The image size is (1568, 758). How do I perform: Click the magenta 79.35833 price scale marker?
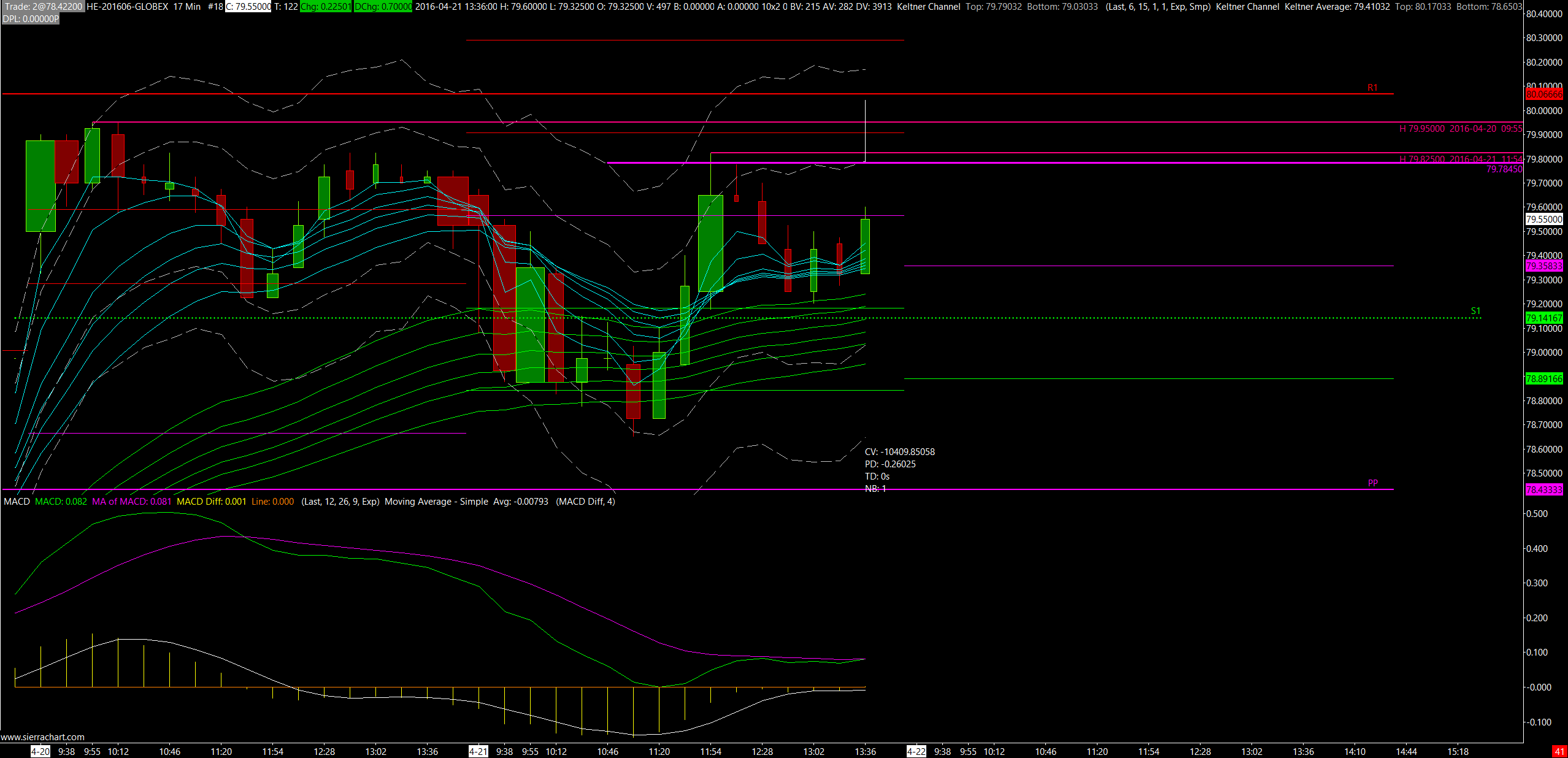coord(1544,266)
